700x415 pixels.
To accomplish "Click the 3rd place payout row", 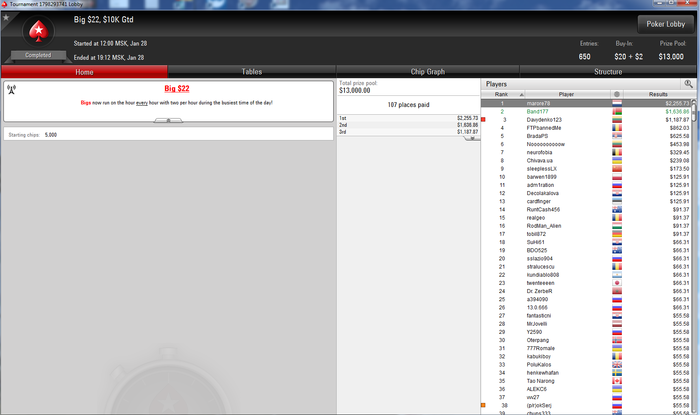I will (x=408, y=132).
